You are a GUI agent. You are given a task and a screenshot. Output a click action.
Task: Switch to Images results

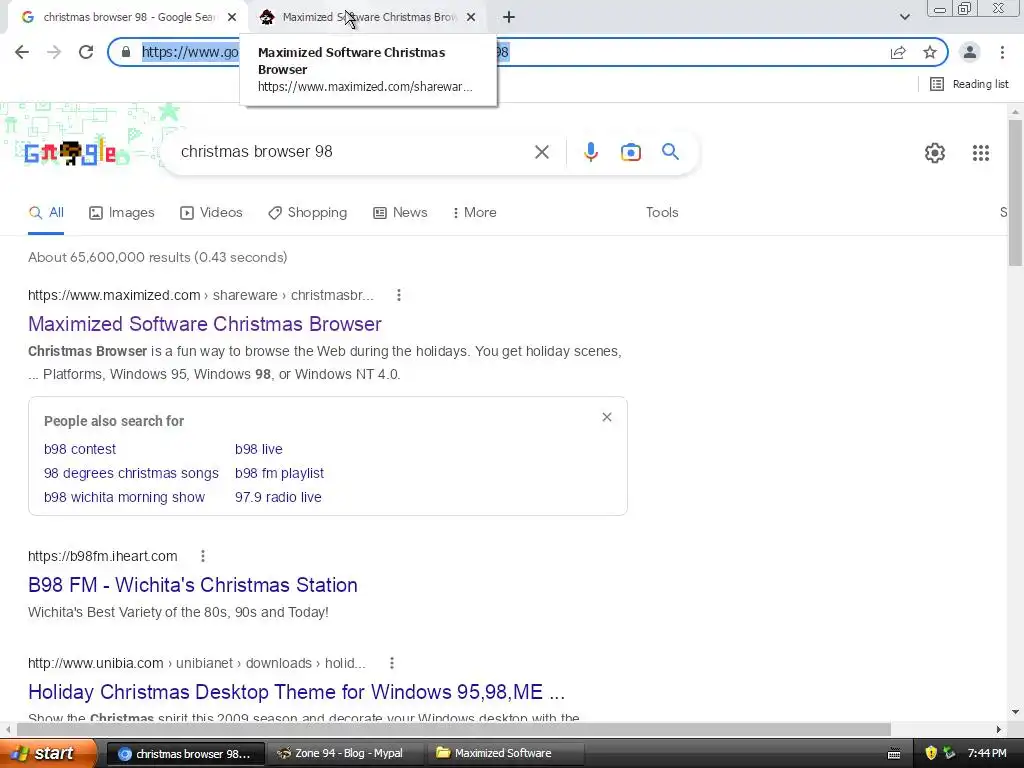coord(121,212)
